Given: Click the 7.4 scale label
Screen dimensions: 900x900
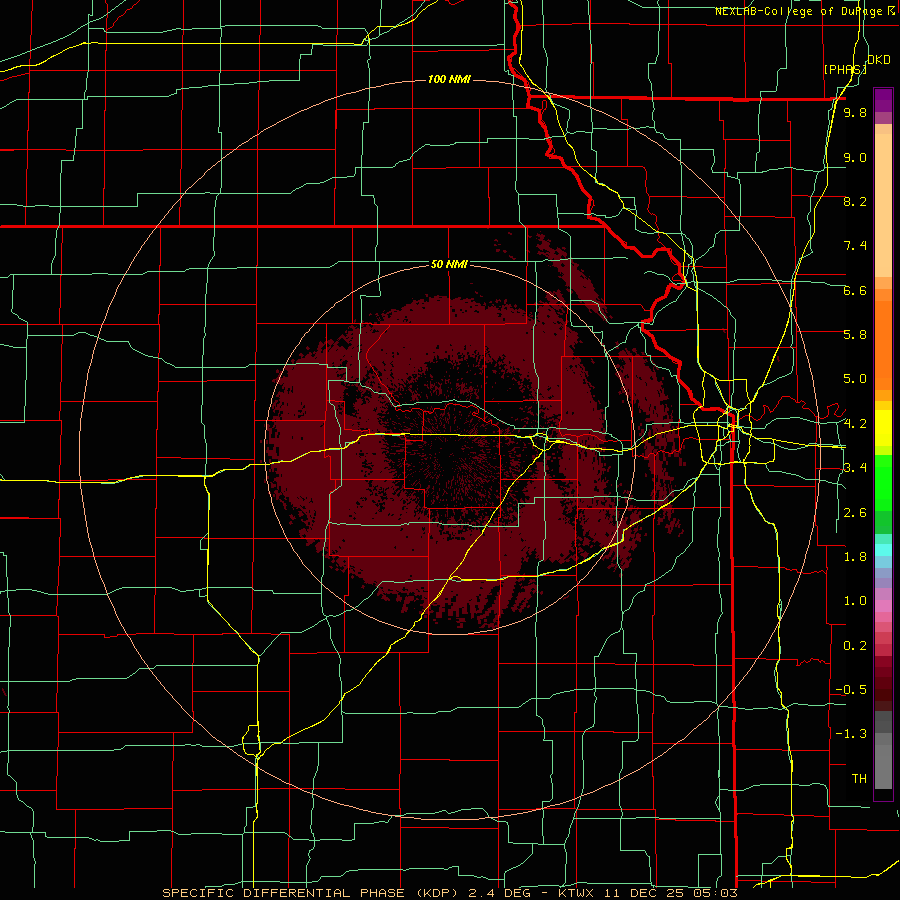Looking at the screenshot, I should click(855, 246).
